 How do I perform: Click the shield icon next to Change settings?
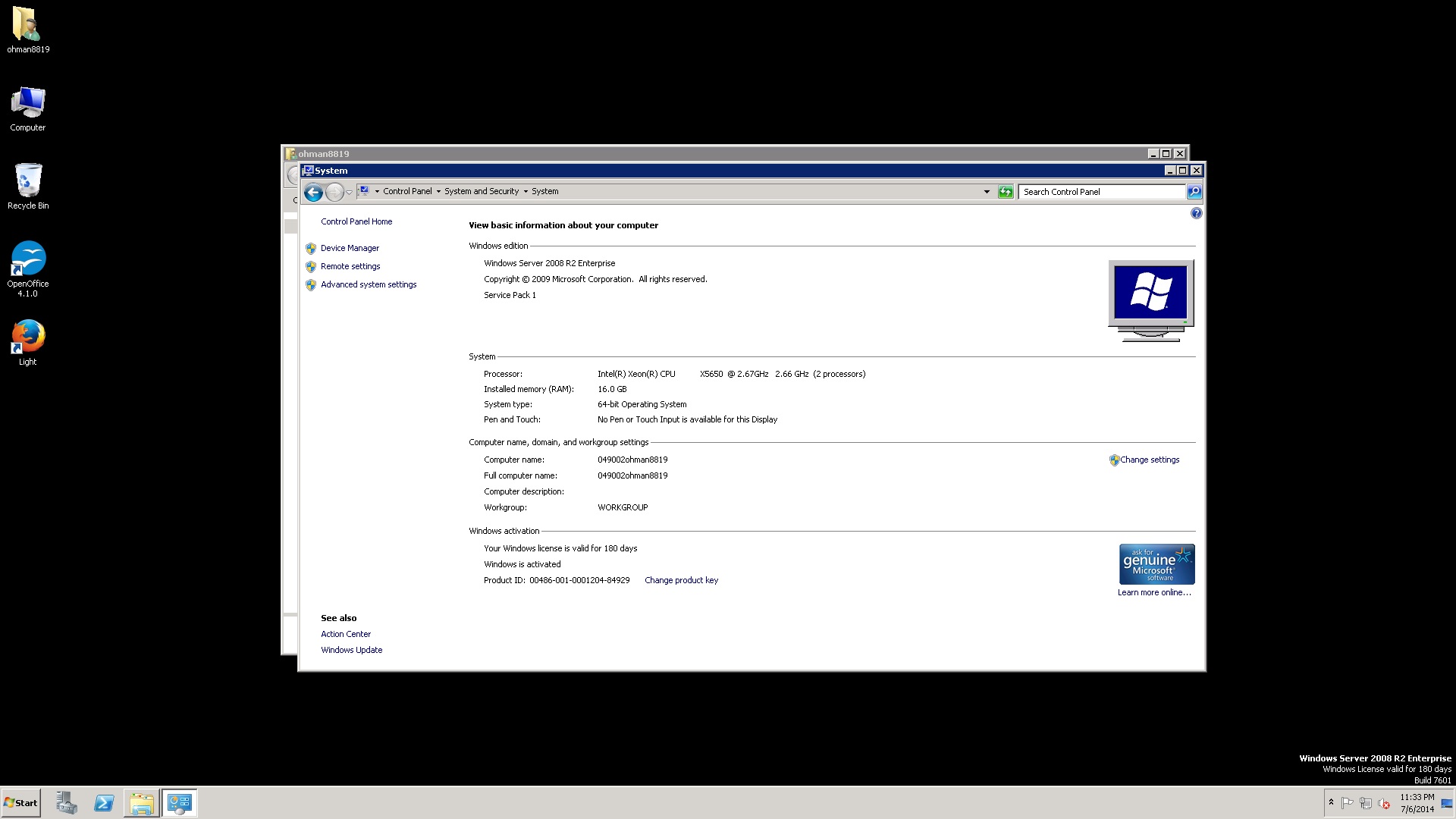(1114, 460)
